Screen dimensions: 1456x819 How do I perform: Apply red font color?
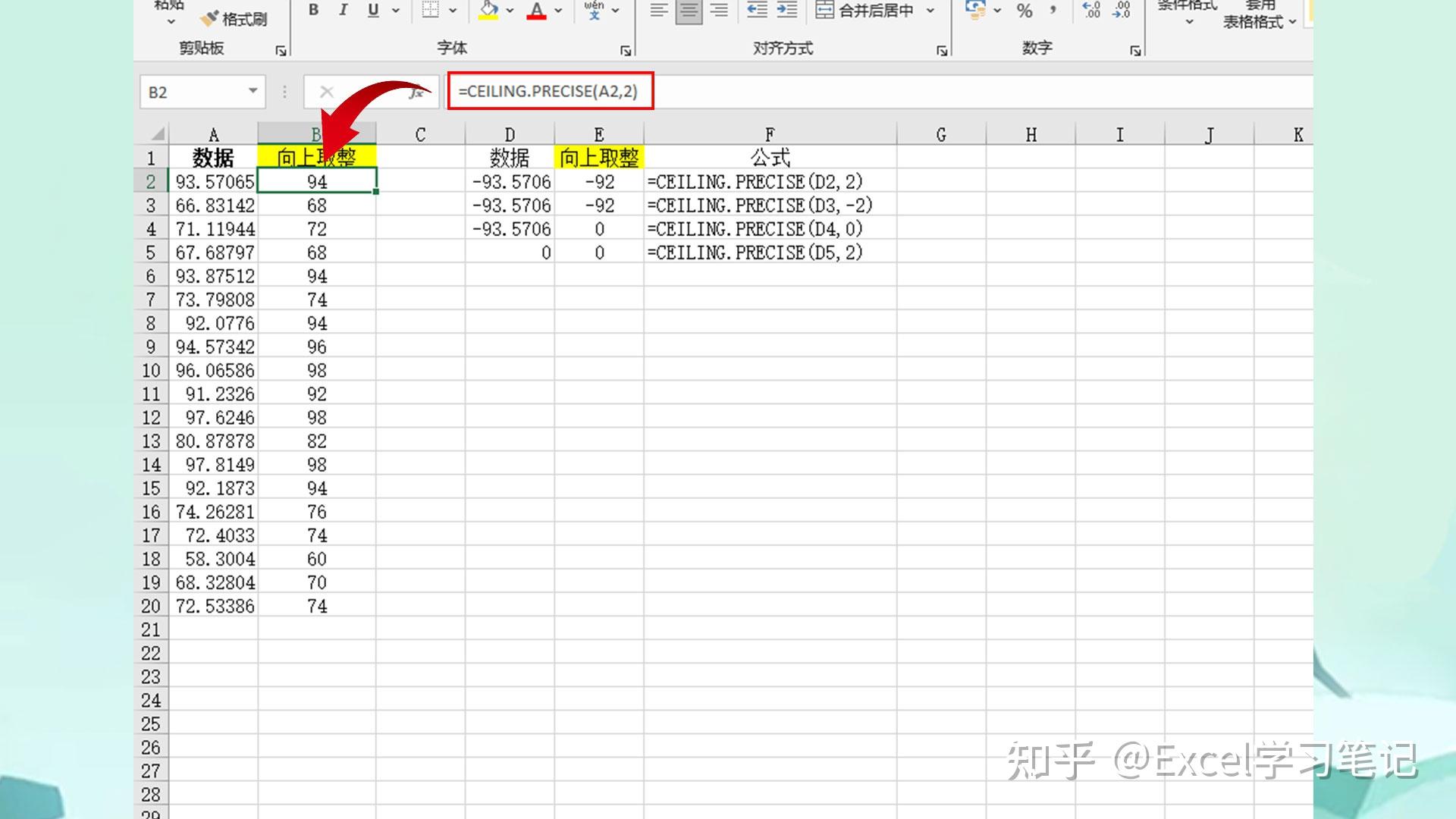coord(536,11)
